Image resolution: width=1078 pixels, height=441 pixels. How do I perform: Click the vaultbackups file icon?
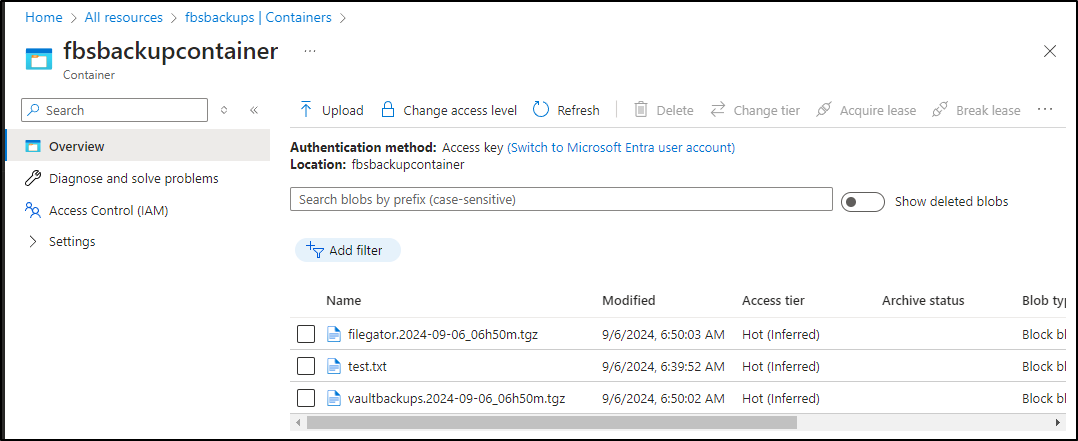(333, 398)
